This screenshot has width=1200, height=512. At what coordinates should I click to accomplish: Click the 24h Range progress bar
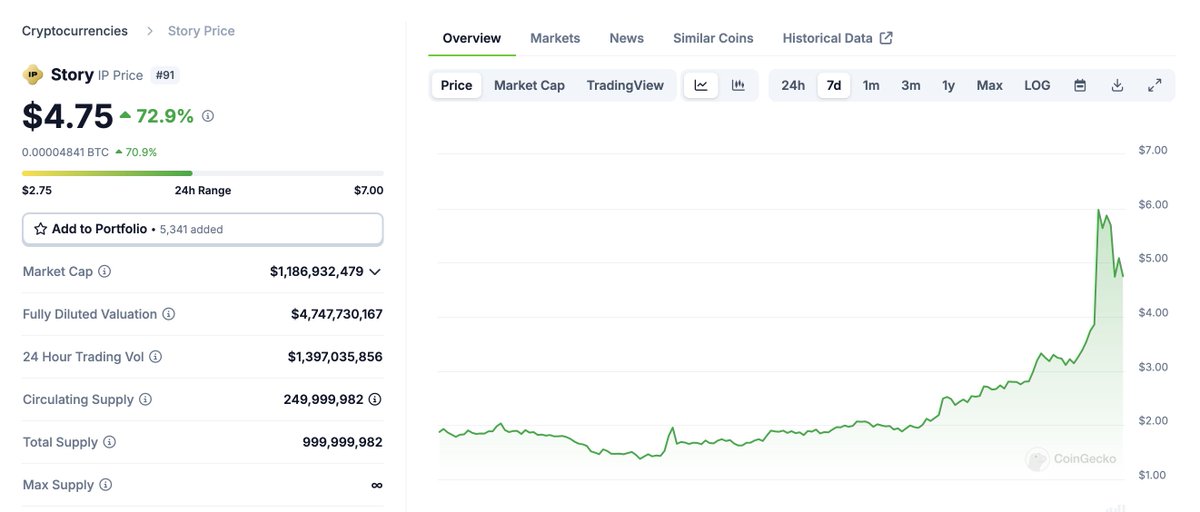click(x=203, y=173)
